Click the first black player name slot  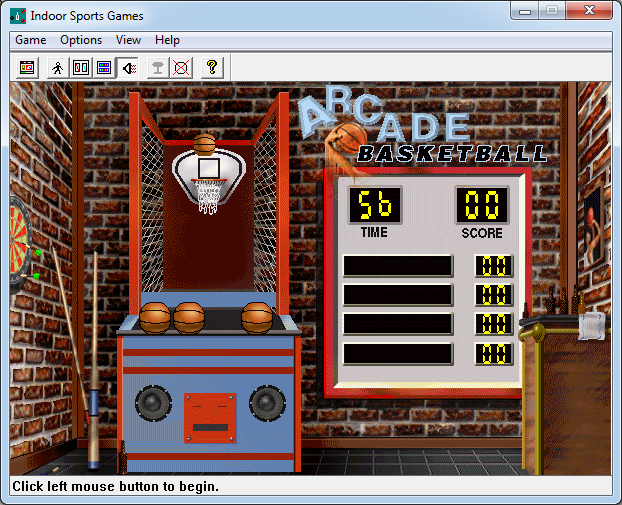click(x=398, y=265)
